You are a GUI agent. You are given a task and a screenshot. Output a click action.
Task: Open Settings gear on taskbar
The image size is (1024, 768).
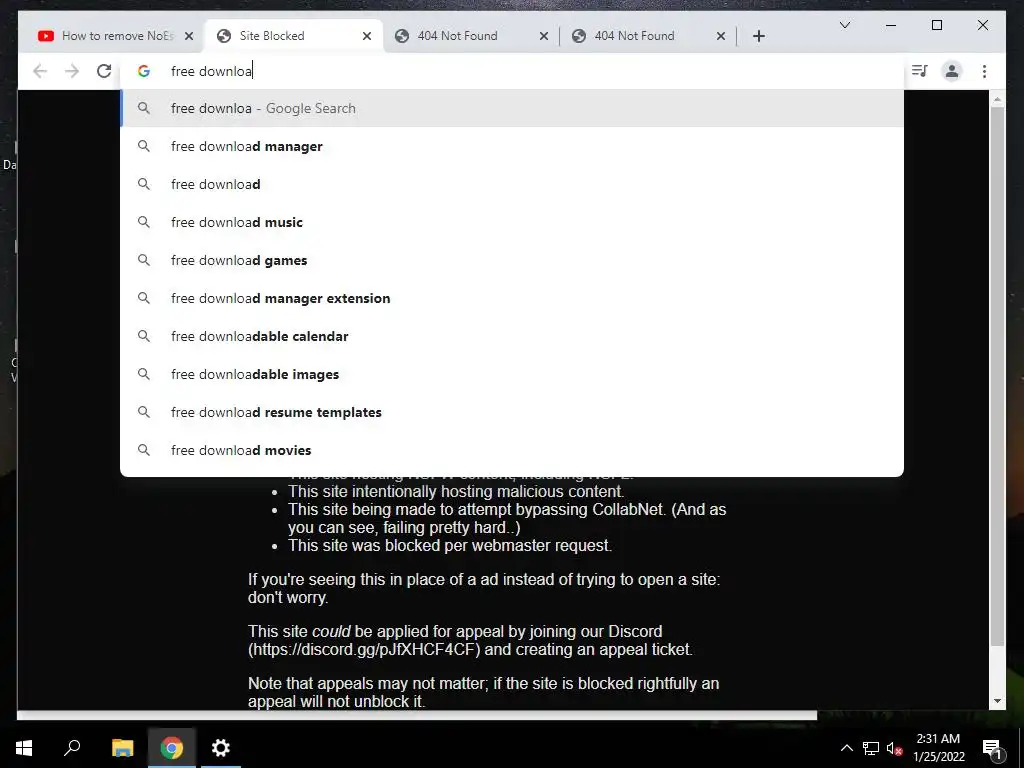[220, 748]
